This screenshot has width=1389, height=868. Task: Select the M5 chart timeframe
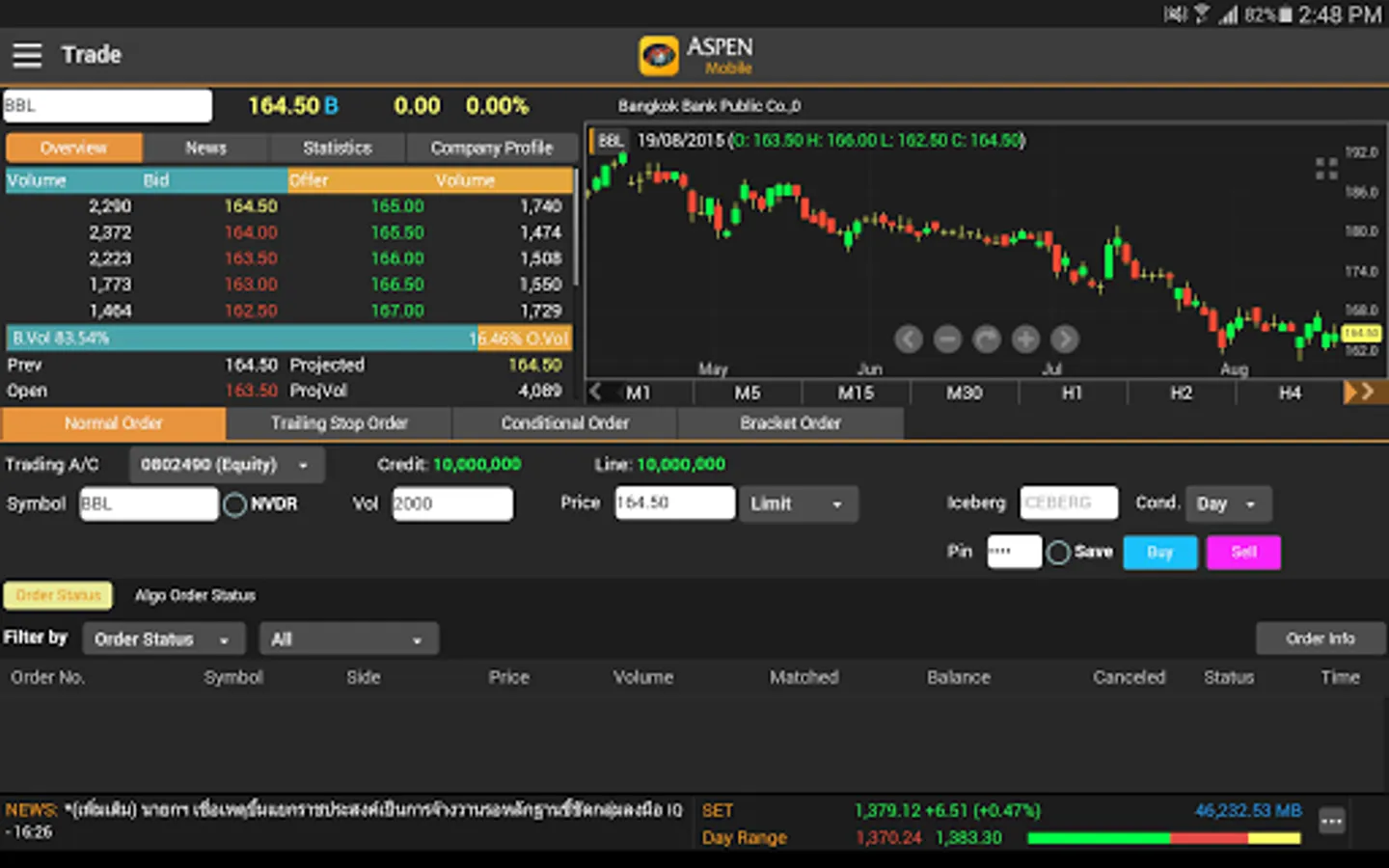click(x=748, y=393)
